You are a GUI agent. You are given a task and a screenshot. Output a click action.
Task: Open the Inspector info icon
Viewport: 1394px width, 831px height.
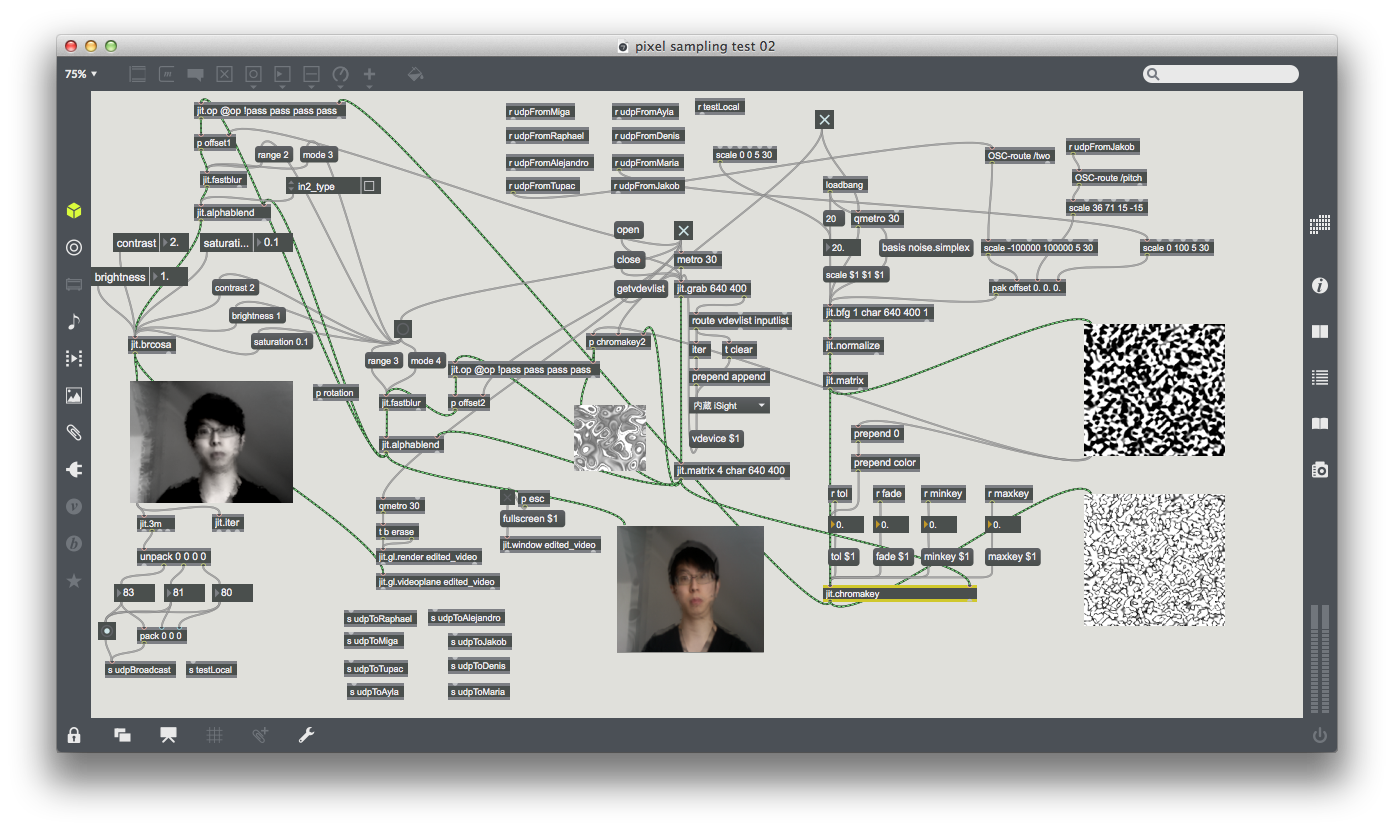pos(1319,286)
